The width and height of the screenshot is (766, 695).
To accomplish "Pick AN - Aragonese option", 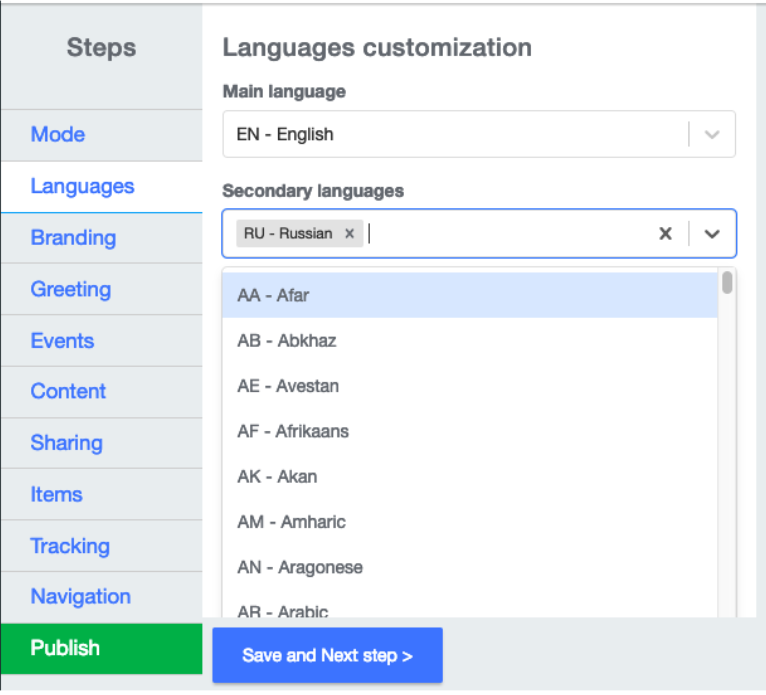I will [x=469, y=568].
